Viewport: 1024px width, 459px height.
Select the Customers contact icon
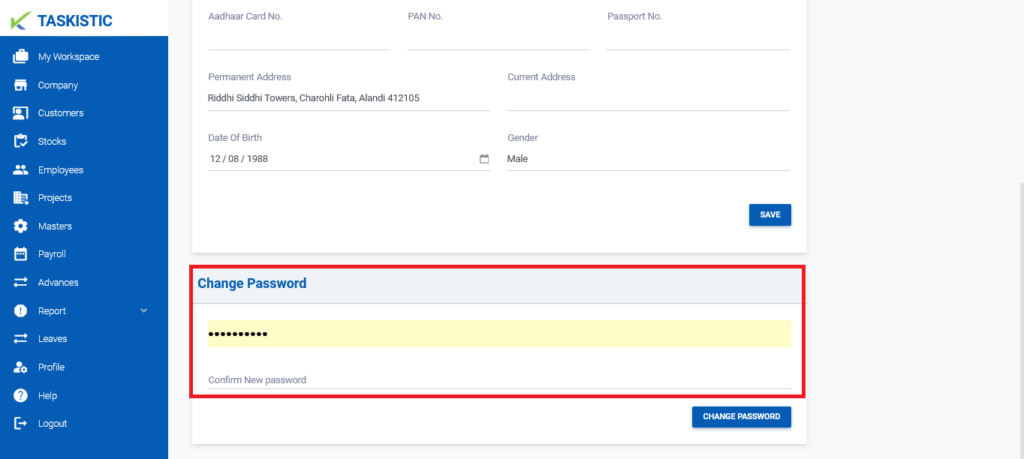coord(20,113)
